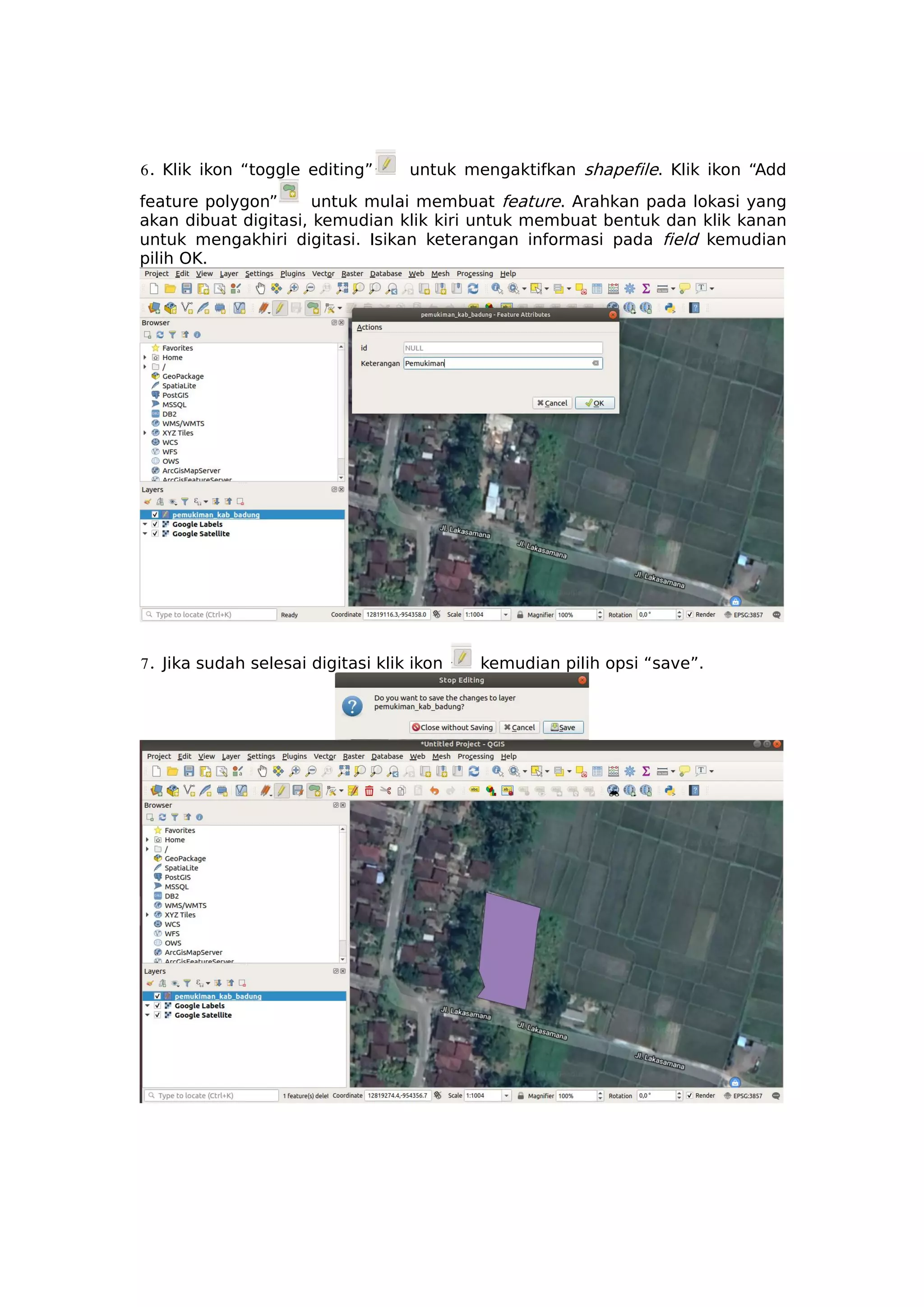Open Actions menu in Feature Attributes dialog
Screen dimensions: 924x1307
[x=369, y=327]
